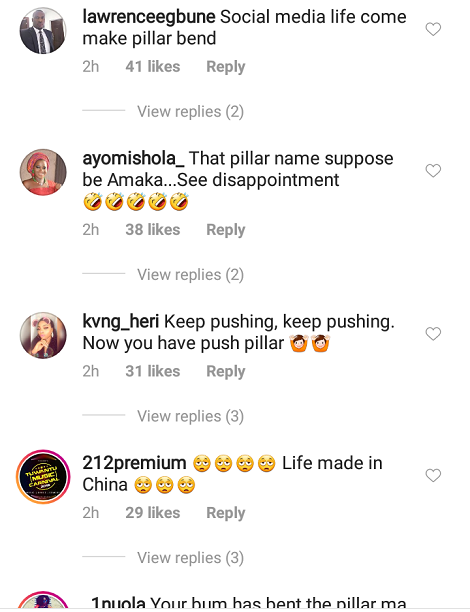Reply to ayomishola_'s Amaka comment
Viewport: 470px width, 612px height.
pyautogui.click(x=226, y=230)
